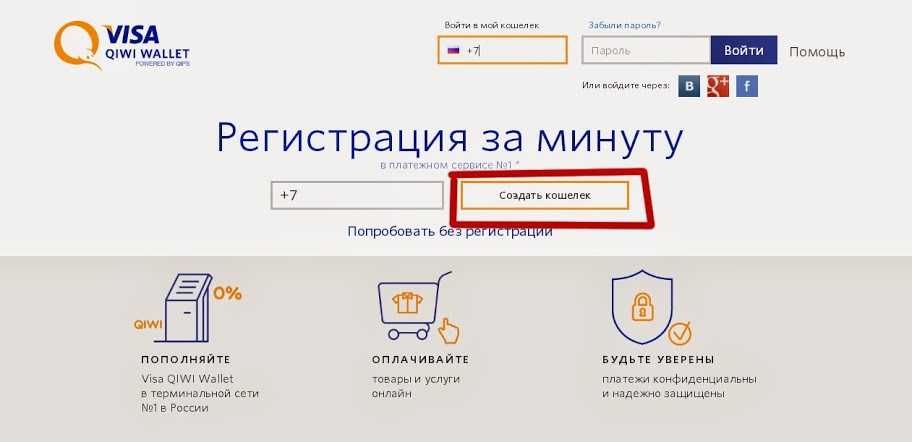Click the registration +7 phone field
912x442 pixels.
point(357,195)
